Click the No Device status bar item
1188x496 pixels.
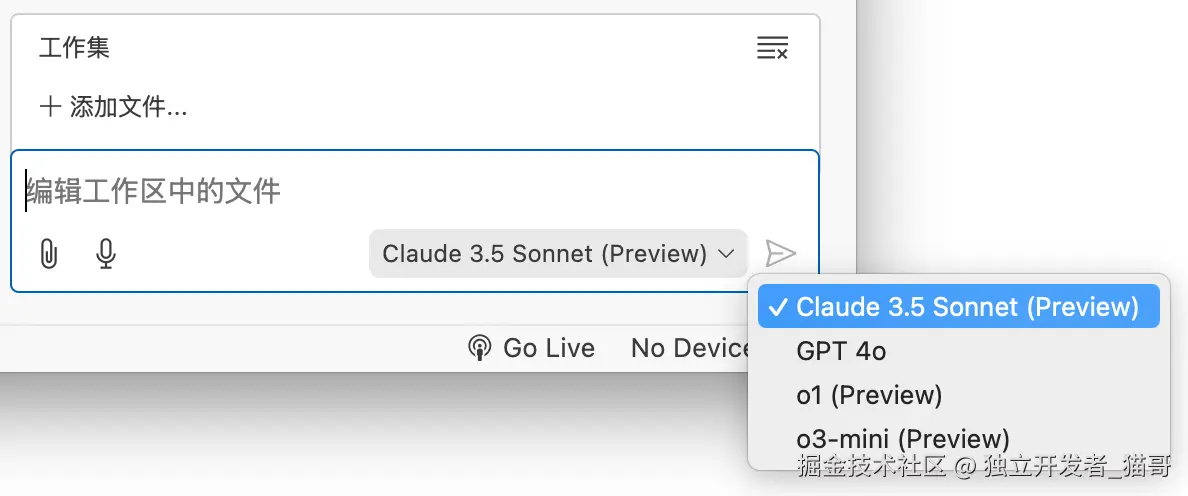click(x=690, y=348)
